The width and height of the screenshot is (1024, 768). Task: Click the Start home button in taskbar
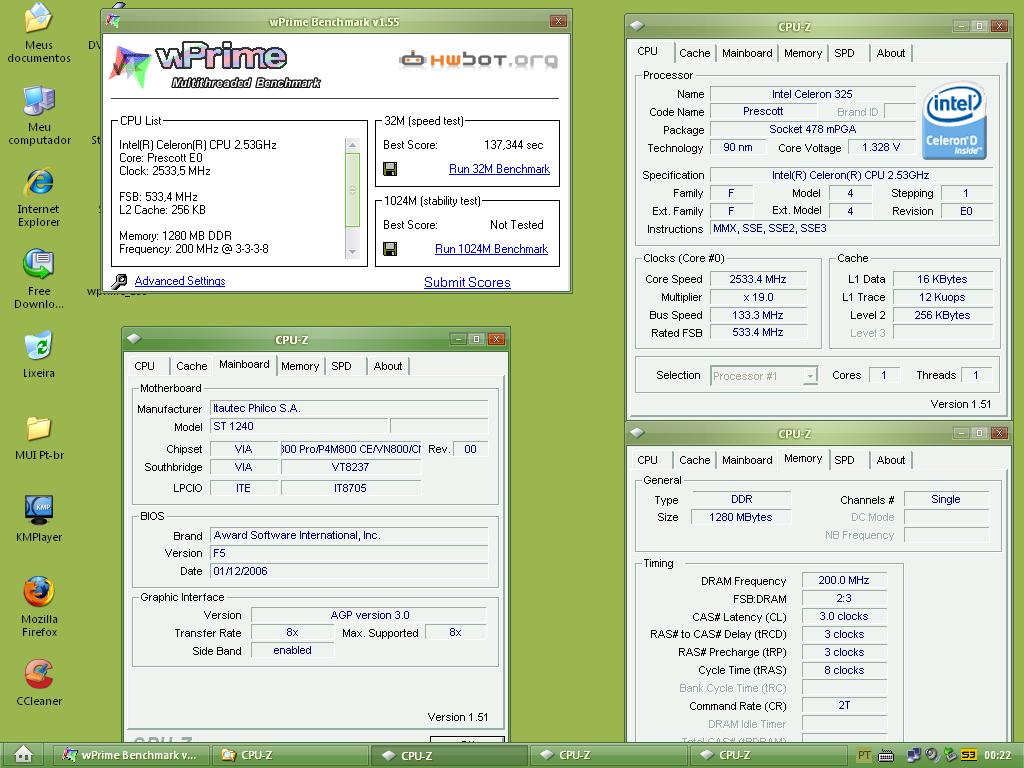24,754
